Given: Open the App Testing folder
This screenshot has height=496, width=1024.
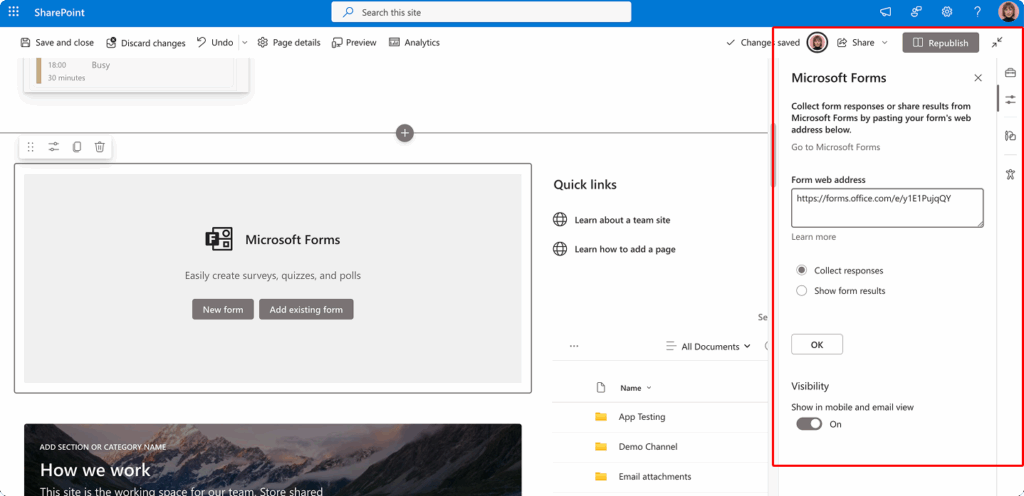Looking at the screenshot, I should coord(642,416).
